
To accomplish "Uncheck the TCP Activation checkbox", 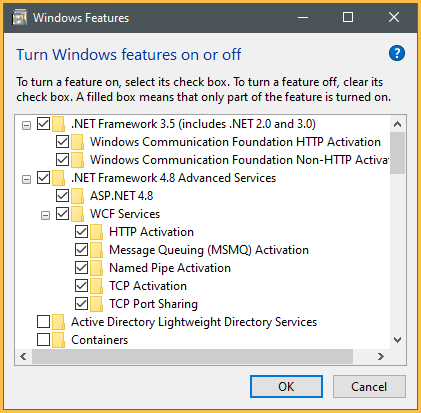I will tap(81, 286).
